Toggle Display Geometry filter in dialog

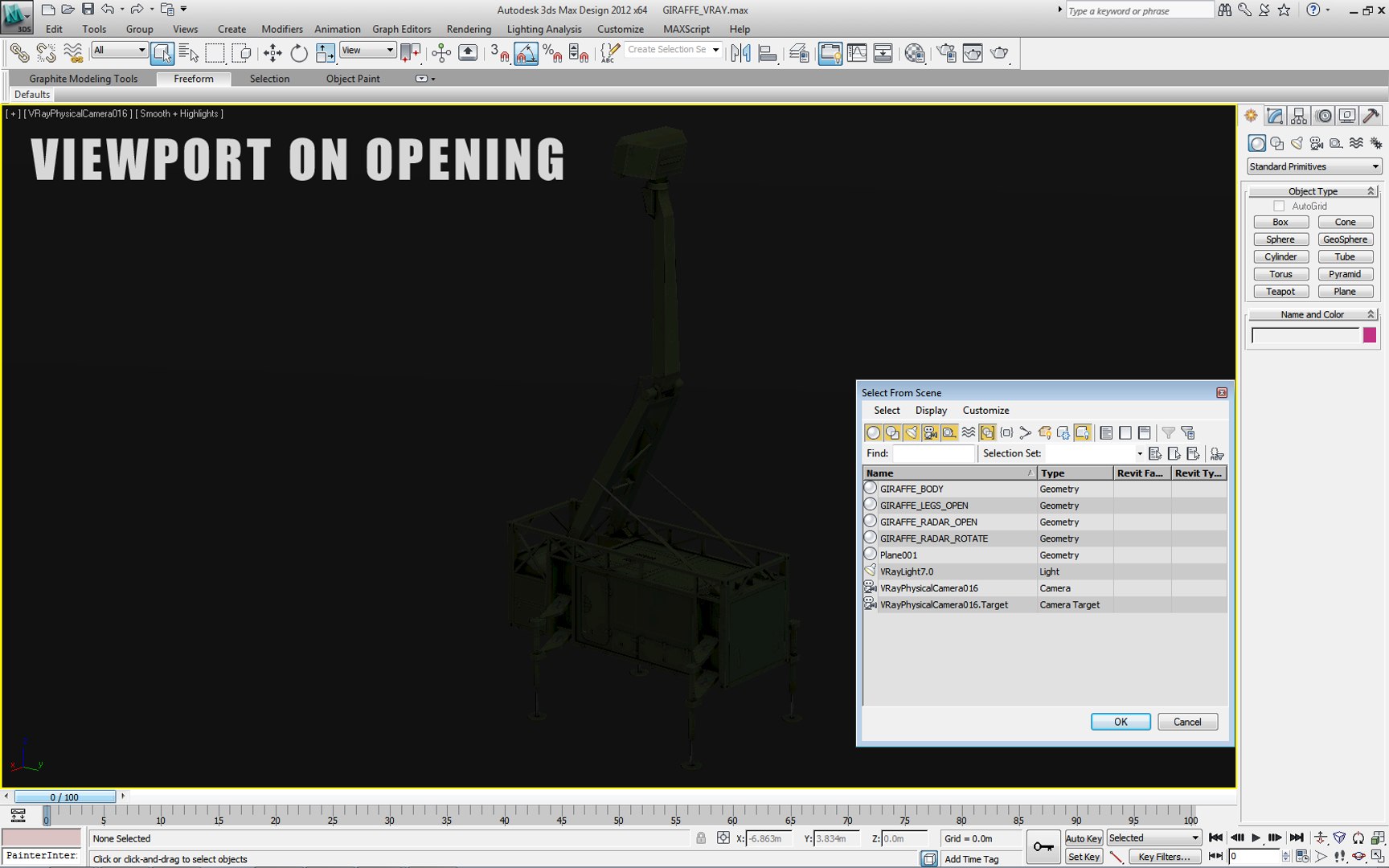click(x=873, y=432)
